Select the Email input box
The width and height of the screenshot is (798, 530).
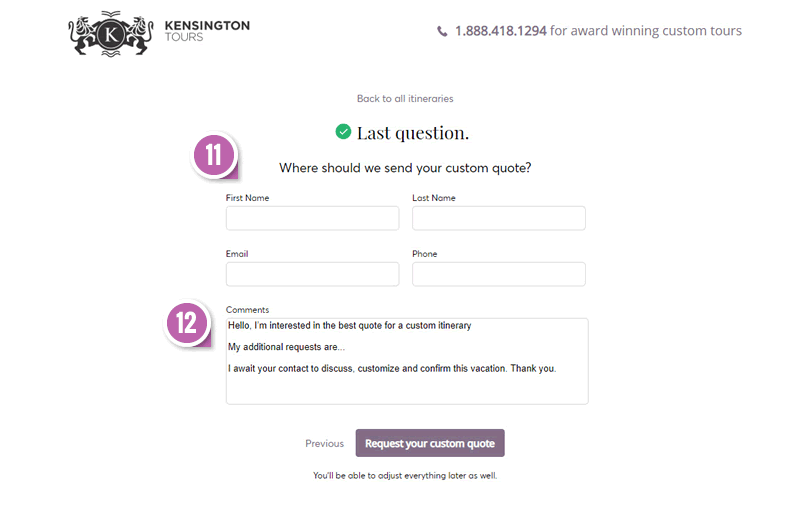point(312,274)
